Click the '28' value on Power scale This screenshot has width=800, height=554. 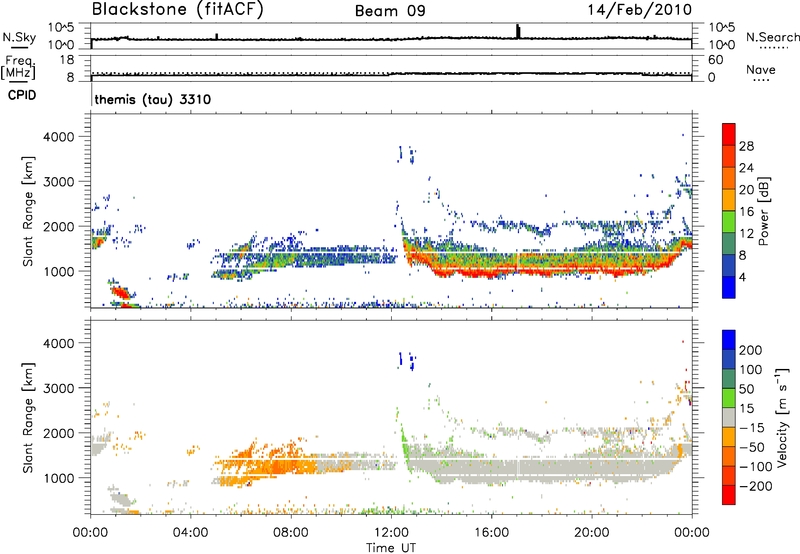pos(746,146)
